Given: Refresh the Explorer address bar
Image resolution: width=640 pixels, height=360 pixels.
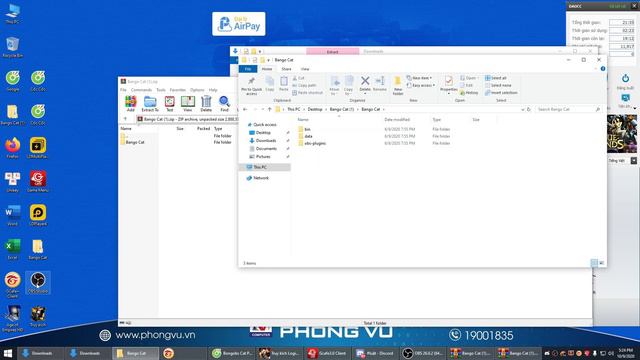Looking at the screenshot, I should pos(529,109).
